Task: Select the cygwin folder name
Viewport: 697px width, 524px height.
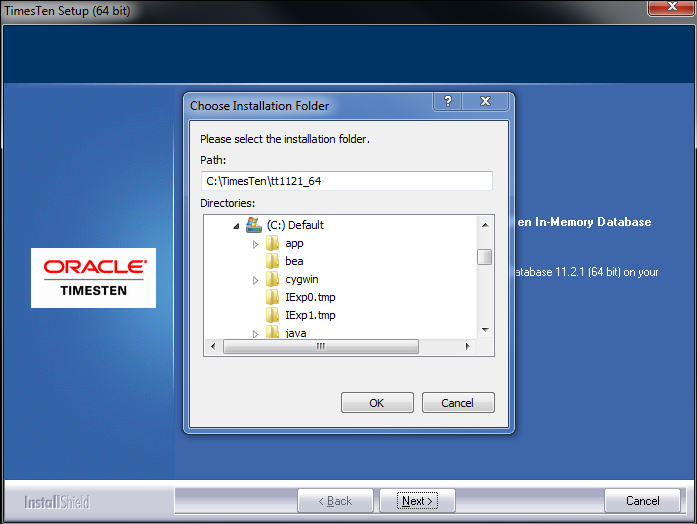Action: tap(302, 280)
